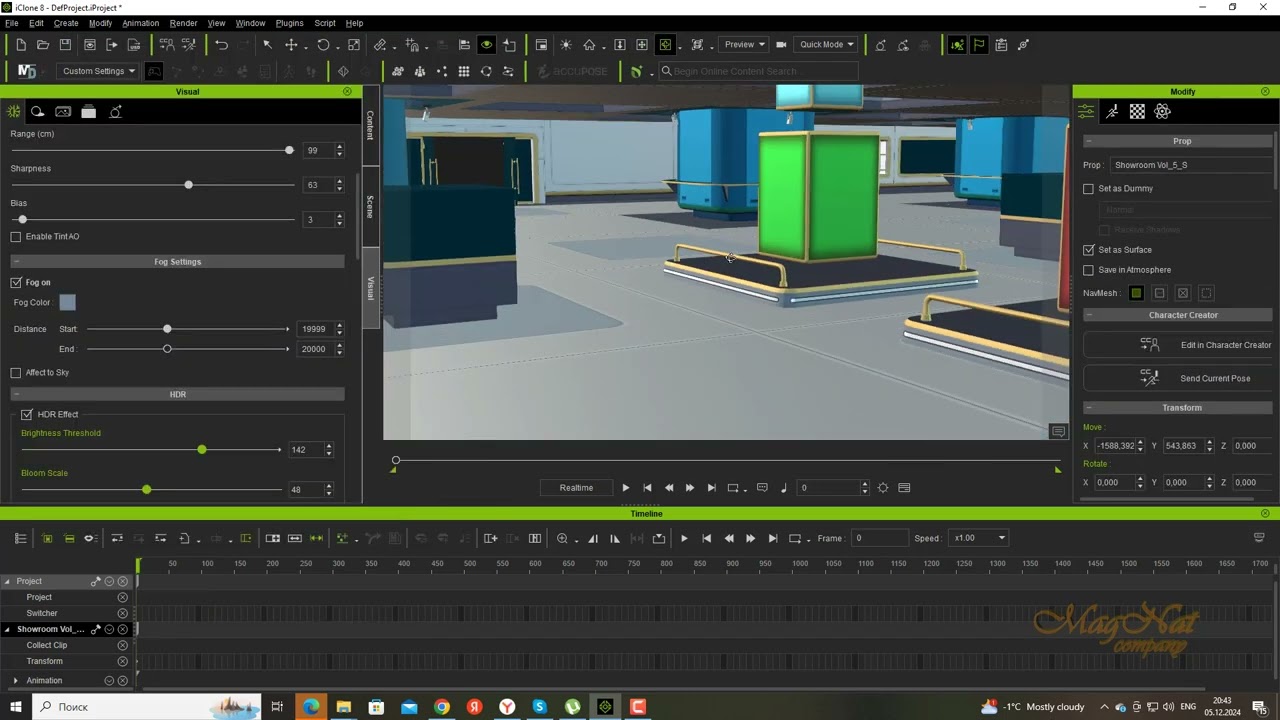
Task: Click the timeline zoom magnifier icon
Action: pyautogui.click(x=562, y=538)
